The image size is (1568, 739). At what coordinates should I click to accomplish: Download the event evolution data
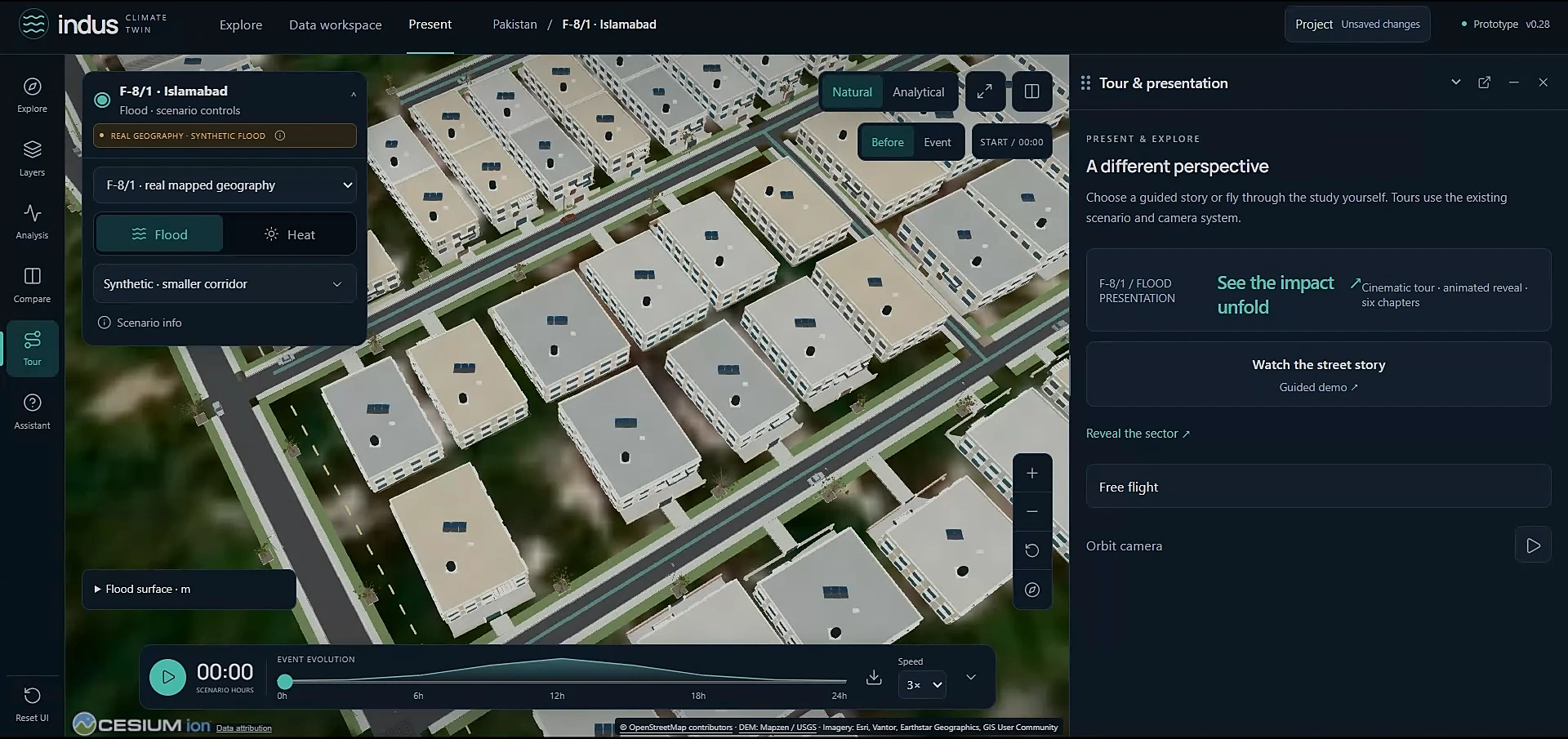pyautogui.click(x=874, y=677)
